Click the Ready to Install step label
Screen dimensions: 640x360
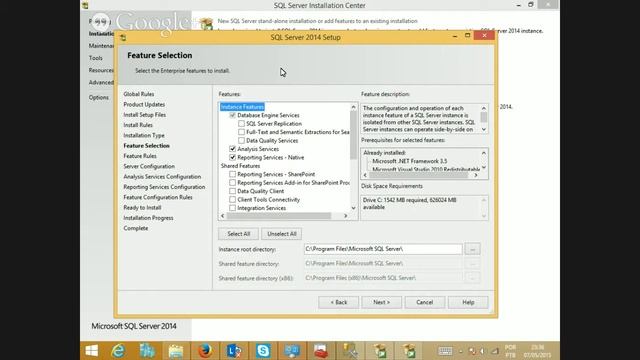pos(142,208)
